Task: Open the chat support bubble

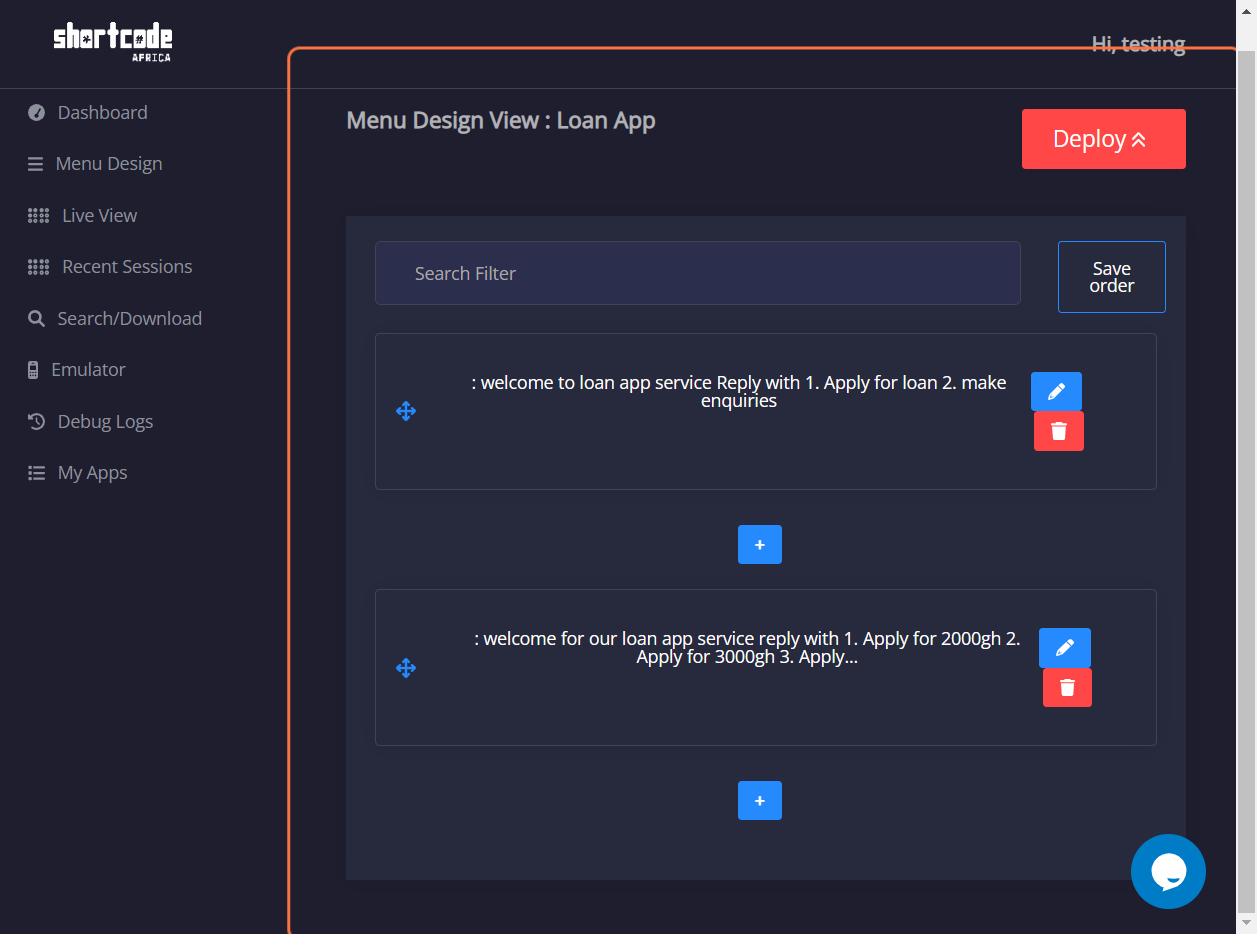Action: 1168,871
